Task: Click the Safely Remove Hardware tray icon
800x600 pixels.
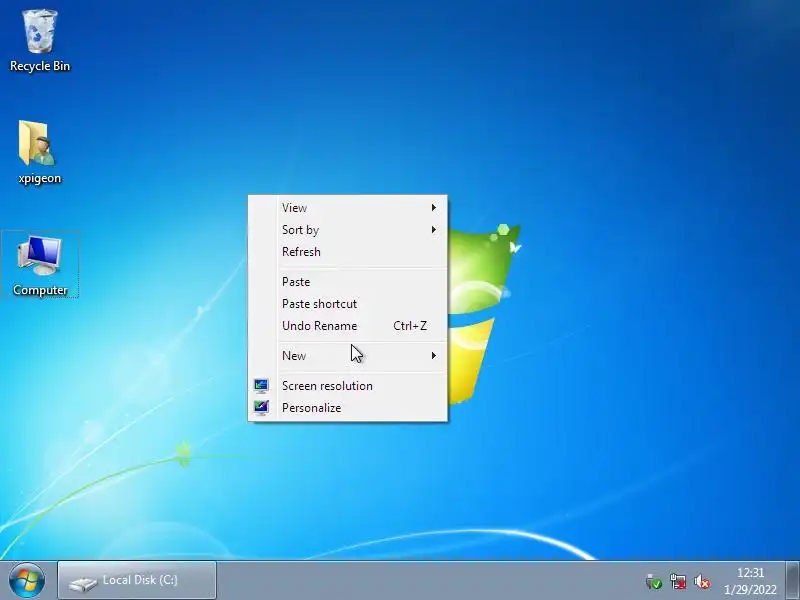Action: coord(653,581)
